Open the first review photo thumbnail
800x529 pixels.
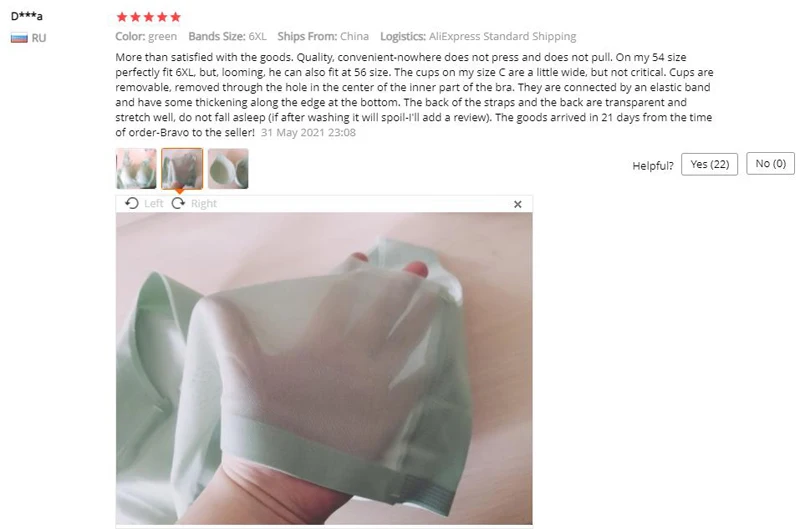136,168
